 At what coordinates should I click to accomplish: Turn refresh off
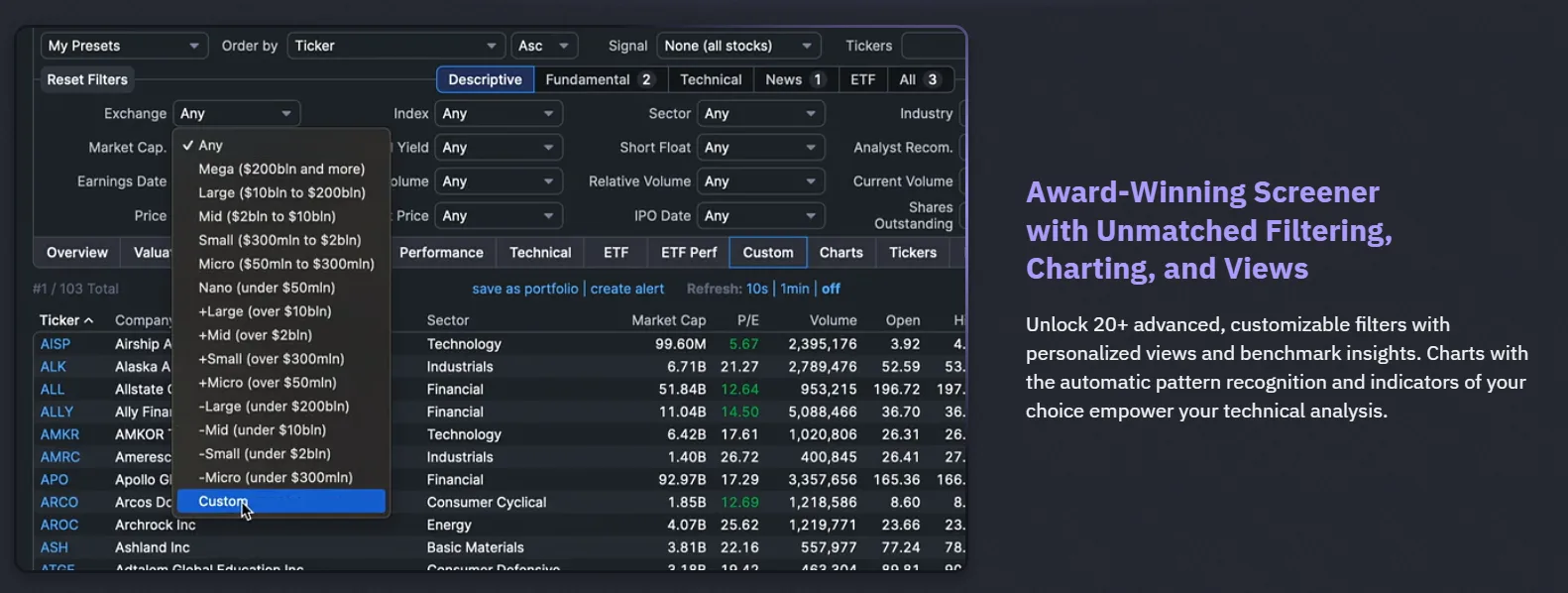coord(831,289)
